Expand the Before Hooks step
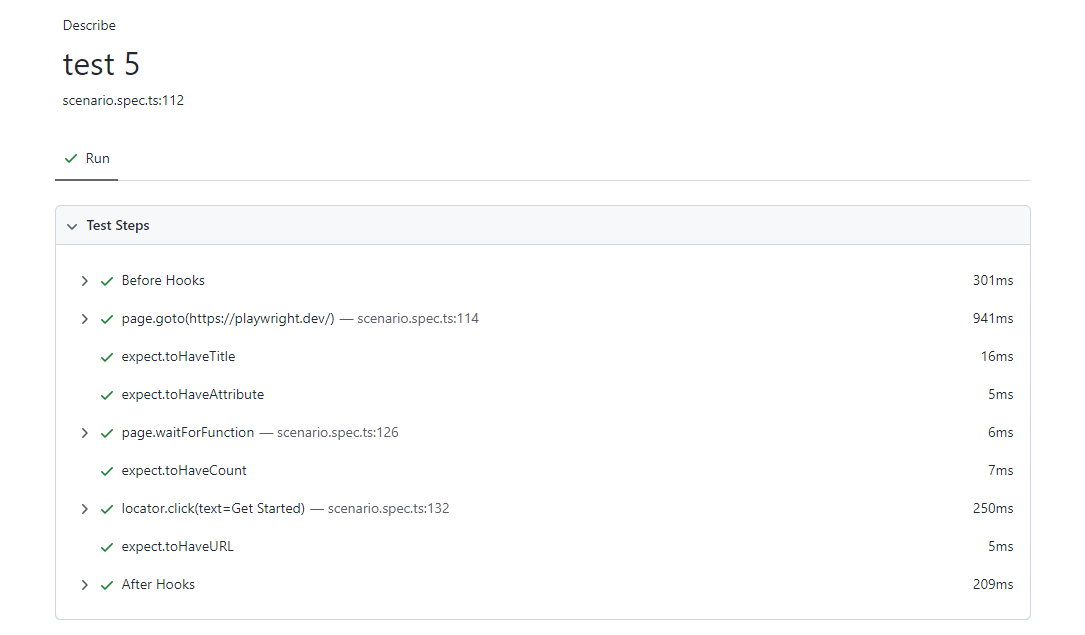Screen dimensions: 1085x635 [84, 281]
